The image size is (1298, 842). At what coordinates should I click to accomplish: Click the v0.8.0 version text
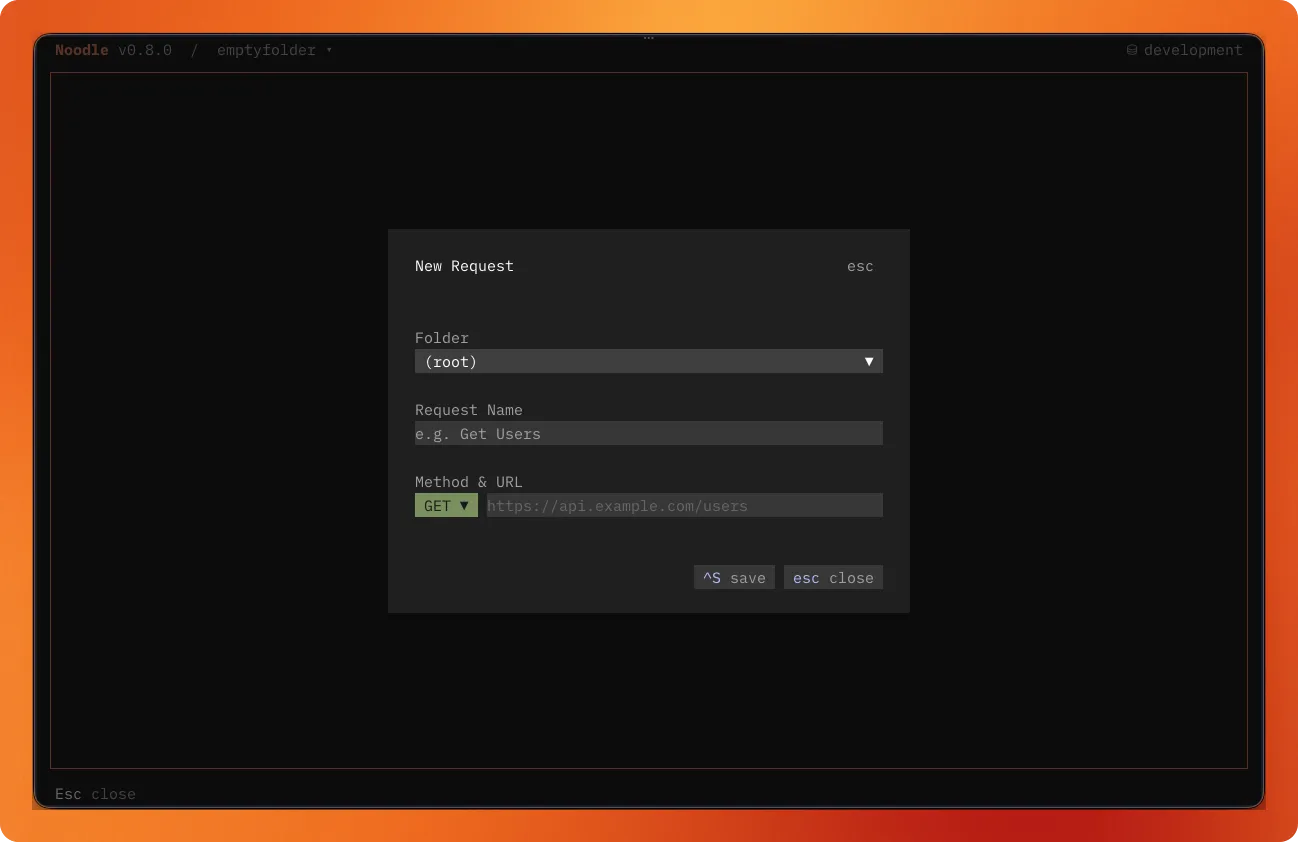[x=145, y=50]
